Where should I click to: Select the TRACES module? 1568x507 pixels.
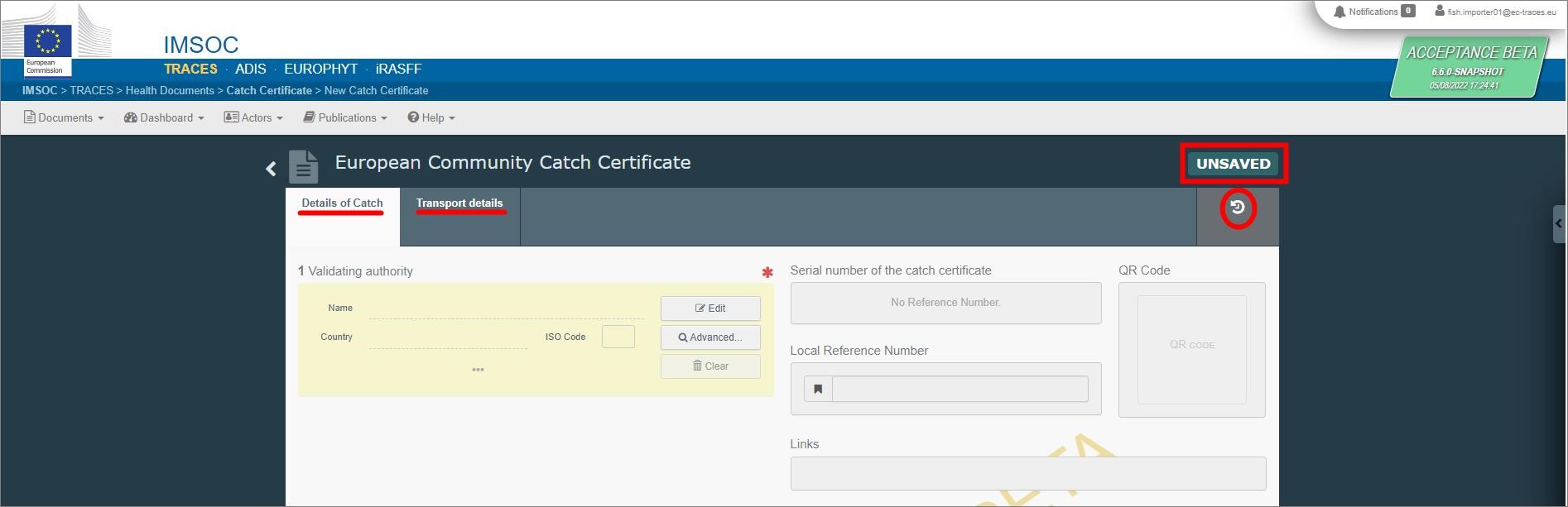[190, 69]
